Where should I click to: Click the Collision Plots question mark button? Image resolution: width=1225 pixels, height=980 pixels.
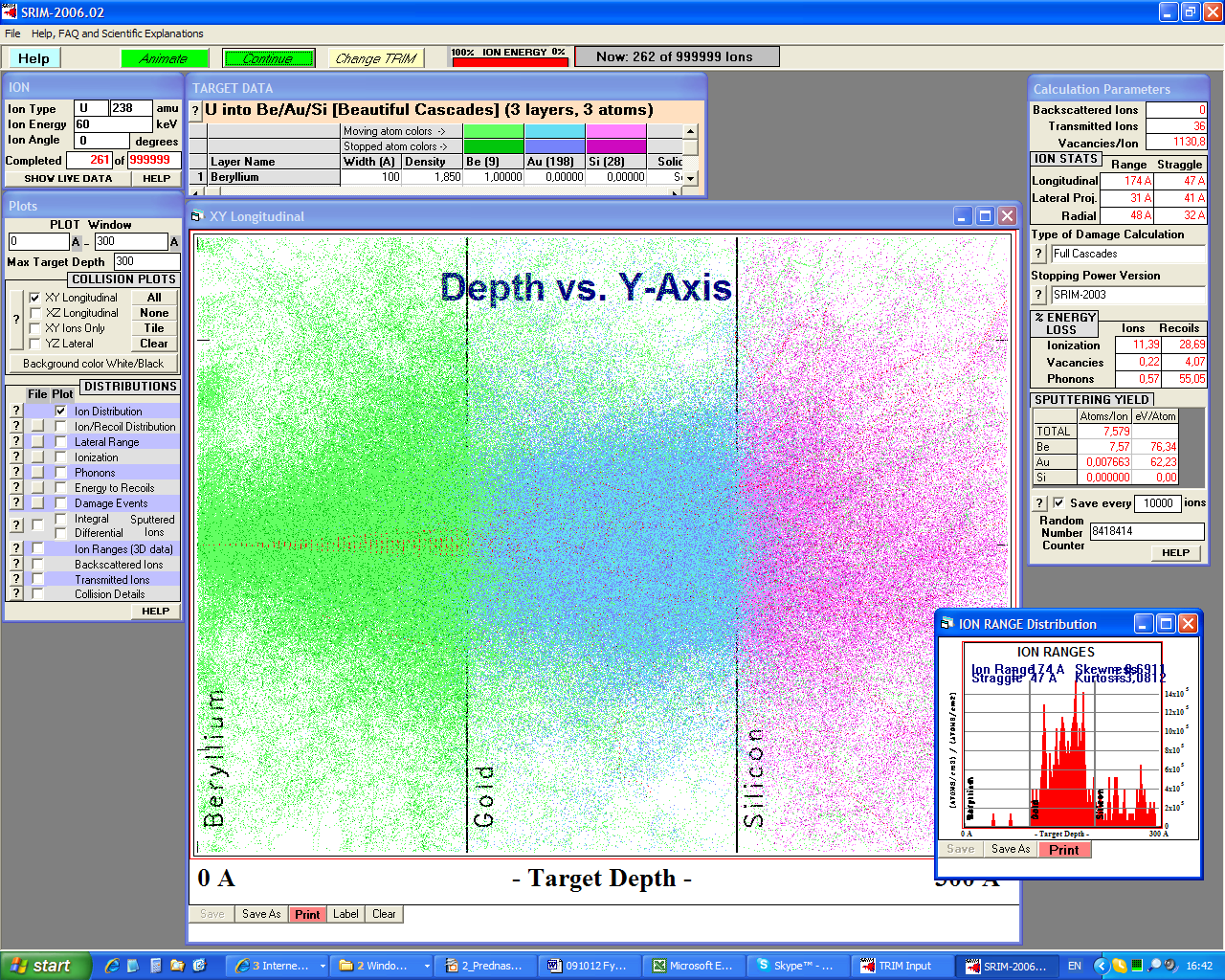click(15, 320)
